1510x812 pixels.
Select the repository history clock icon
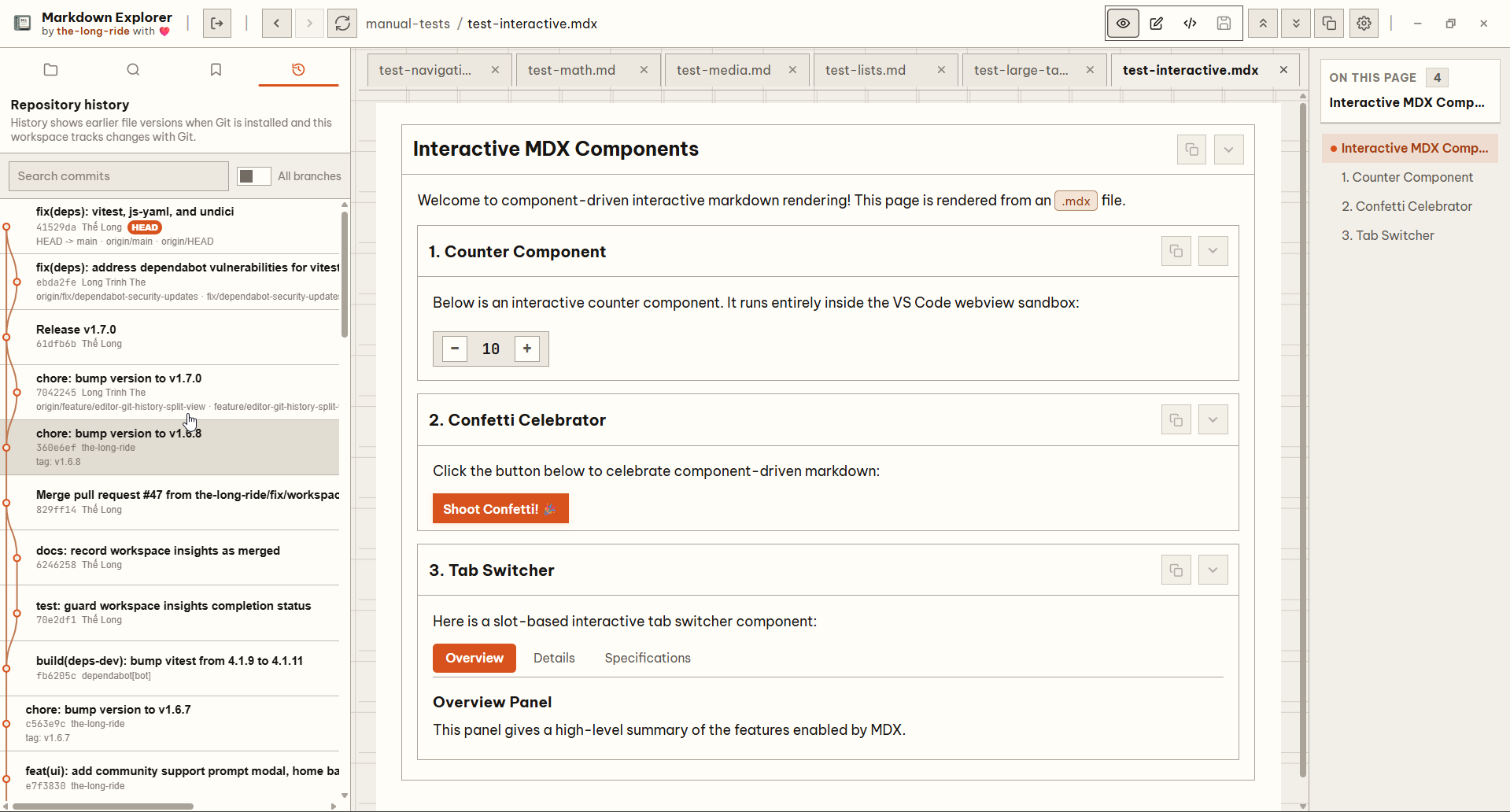coord(298,69)
